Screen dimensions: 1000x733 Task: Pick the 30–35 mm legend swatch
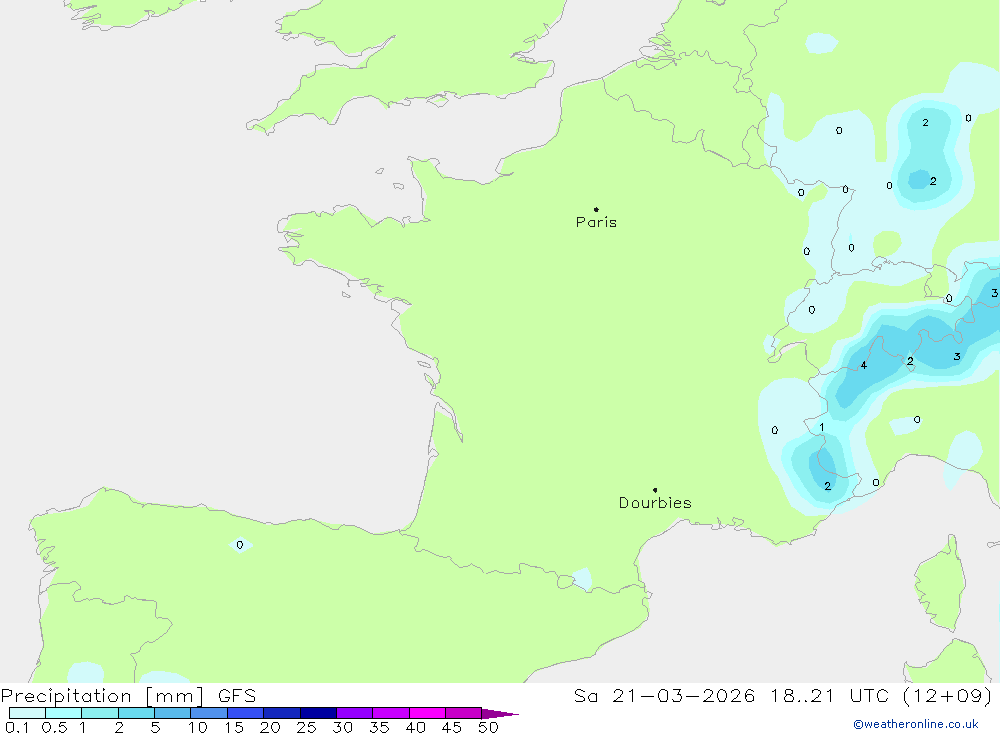coord(354,713)
